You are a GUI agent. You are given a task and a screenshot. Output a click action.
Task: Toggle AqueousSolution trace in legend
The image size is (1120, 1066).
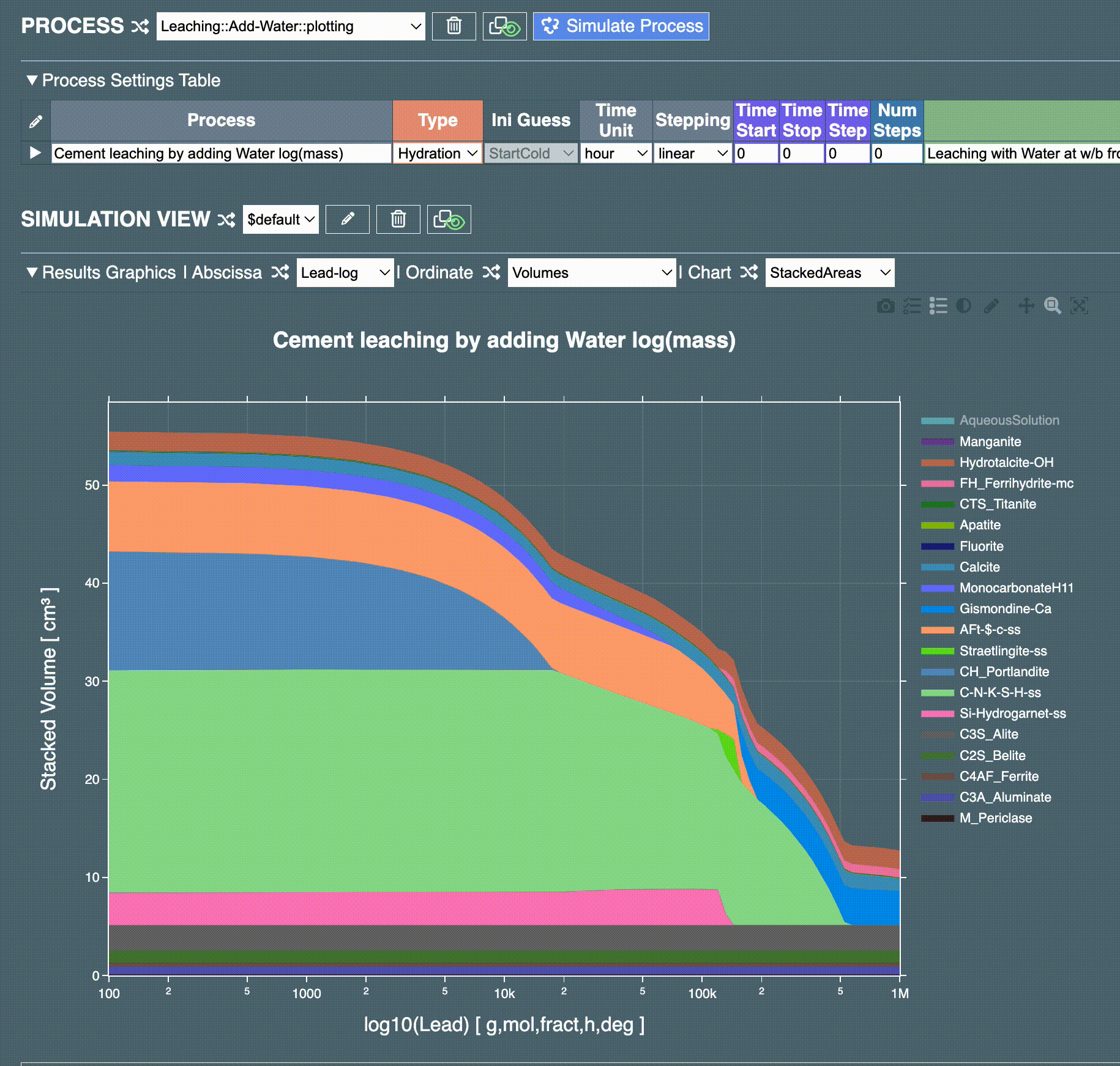pos(1009,420)
